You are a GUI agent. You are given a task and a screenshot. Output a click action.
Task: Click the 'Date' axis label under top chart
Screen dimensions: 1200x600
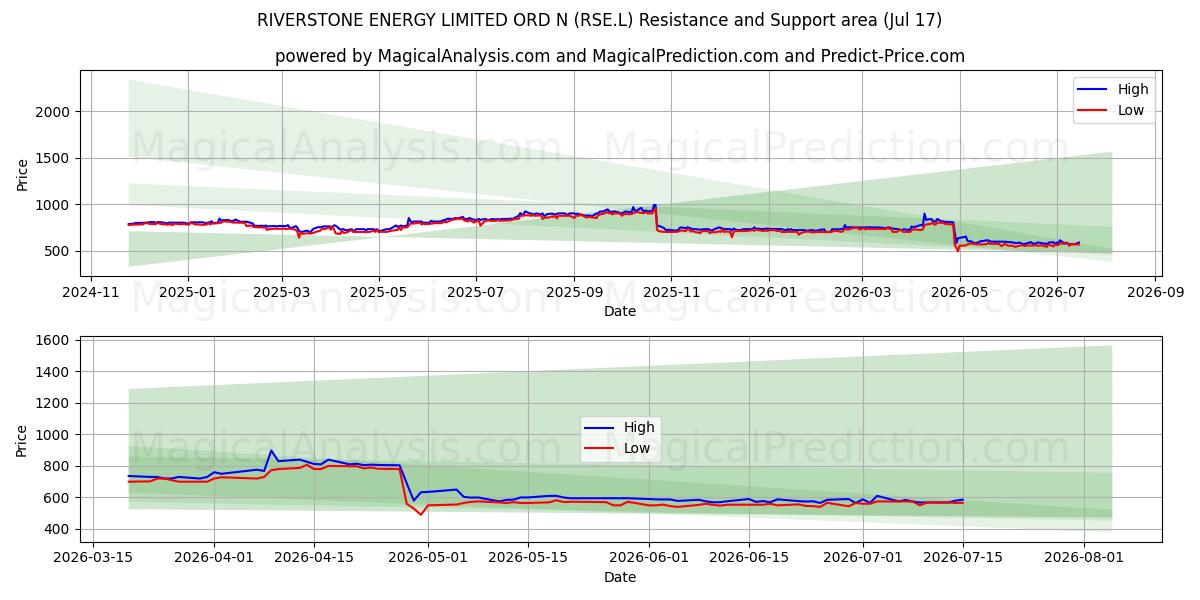coord(620,311)
